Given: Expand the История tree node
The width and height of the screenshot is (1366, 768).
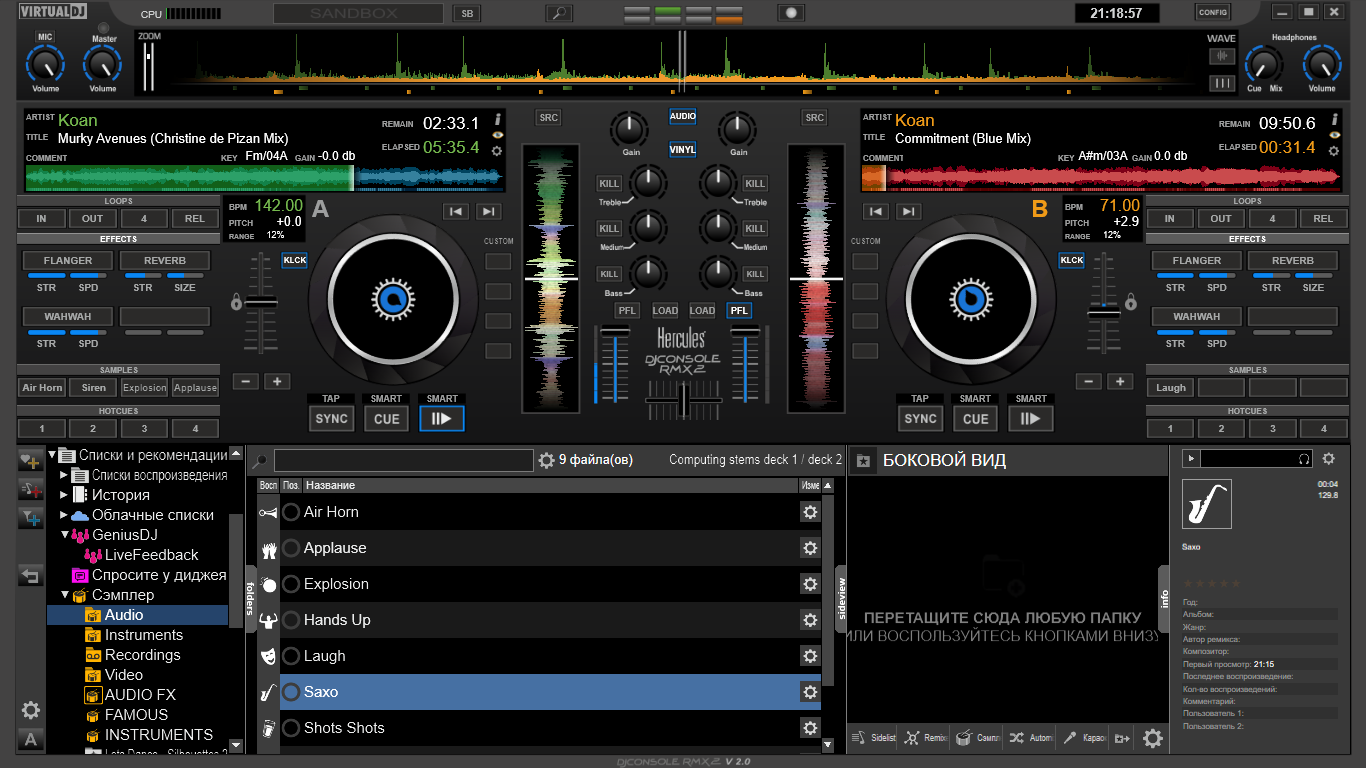Looking at the screenshot, I should point(64,495).
